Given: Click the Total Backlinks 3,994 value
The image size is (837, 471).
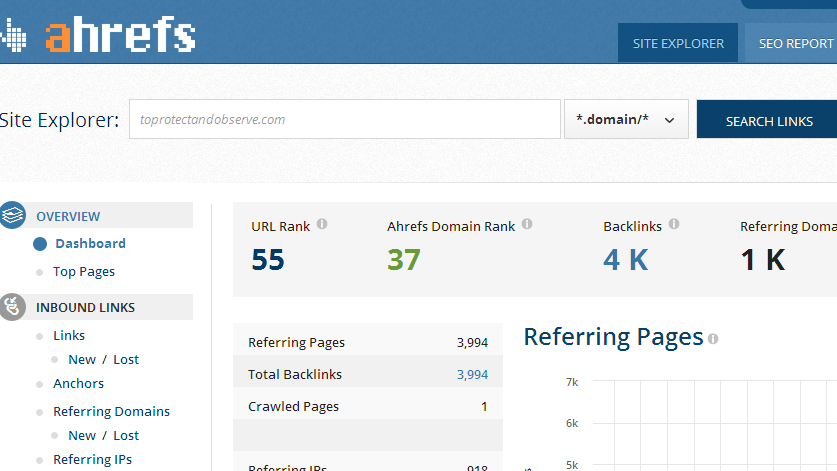Looking at the screenshot, I should tap(472, 374).
